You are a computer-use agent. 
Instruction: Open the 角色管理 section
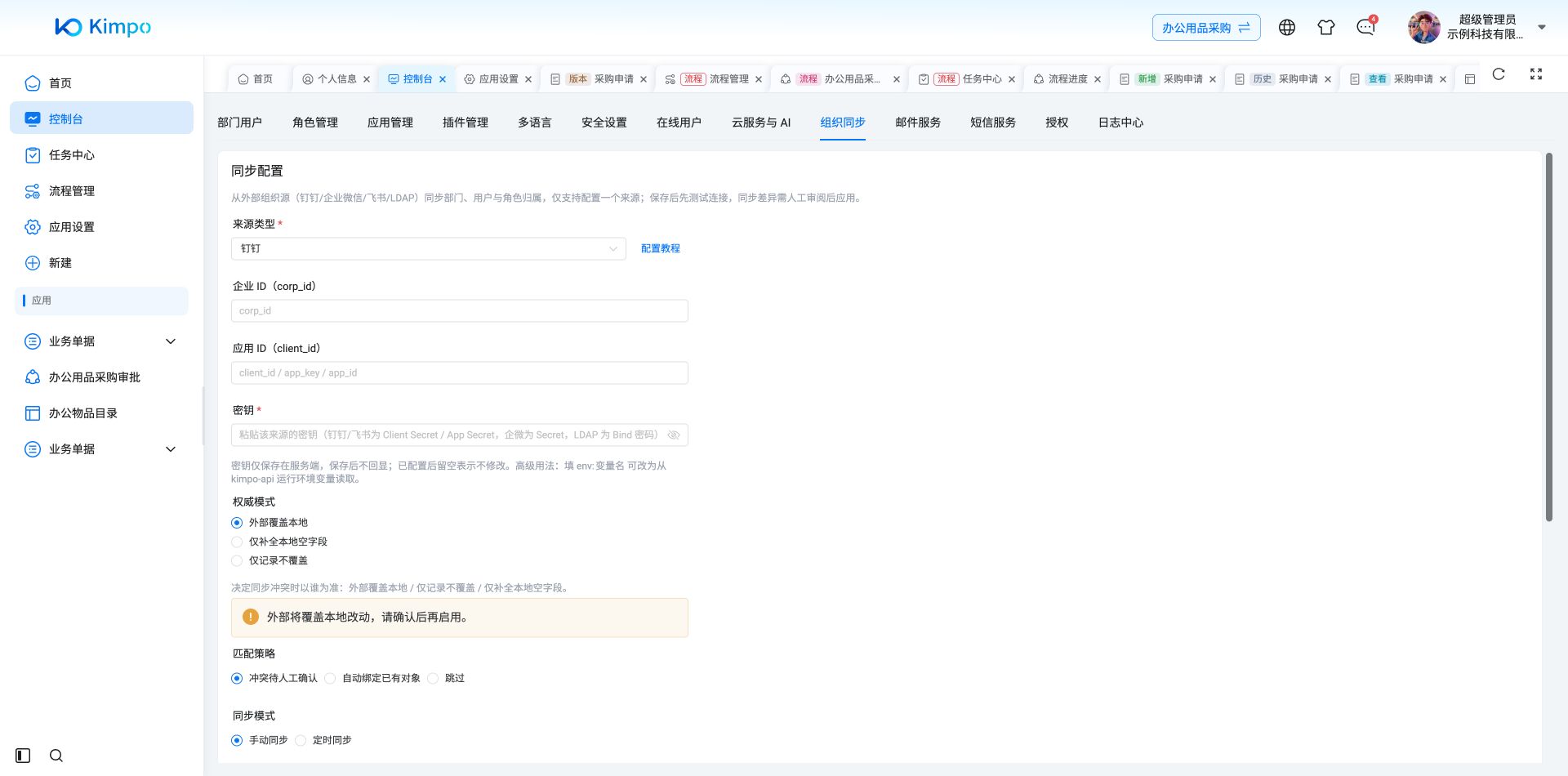click(x=315, y=123)
